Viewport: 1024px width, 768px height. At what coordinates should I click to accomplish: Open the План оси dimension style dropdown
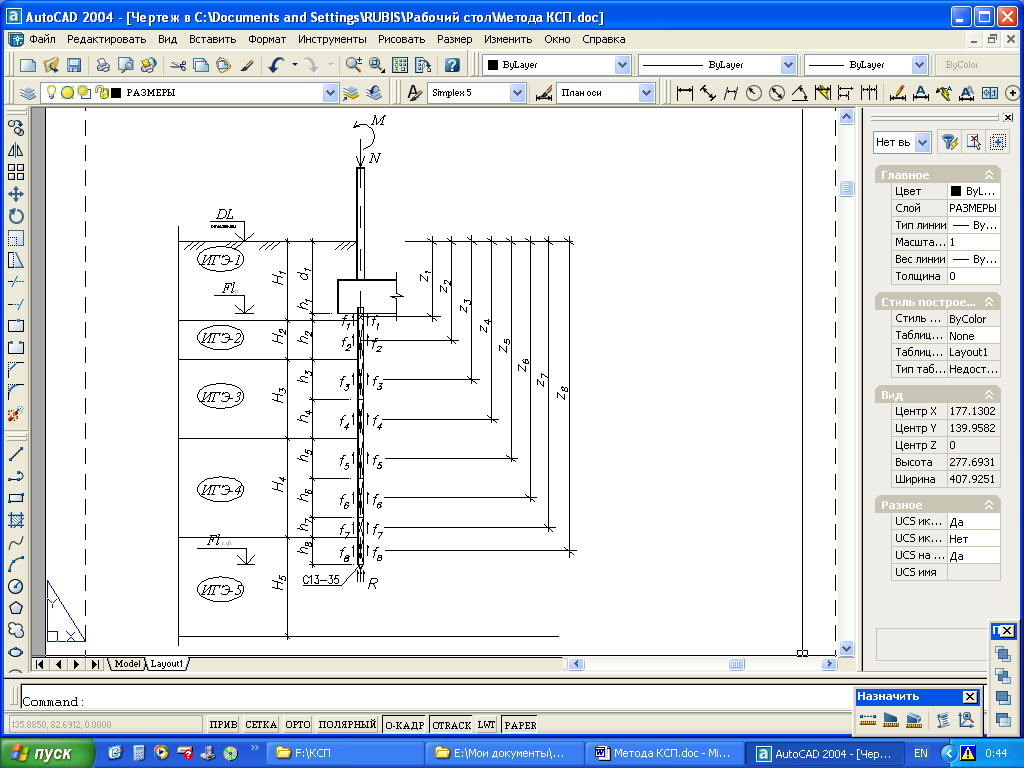(x=647, y=93)
